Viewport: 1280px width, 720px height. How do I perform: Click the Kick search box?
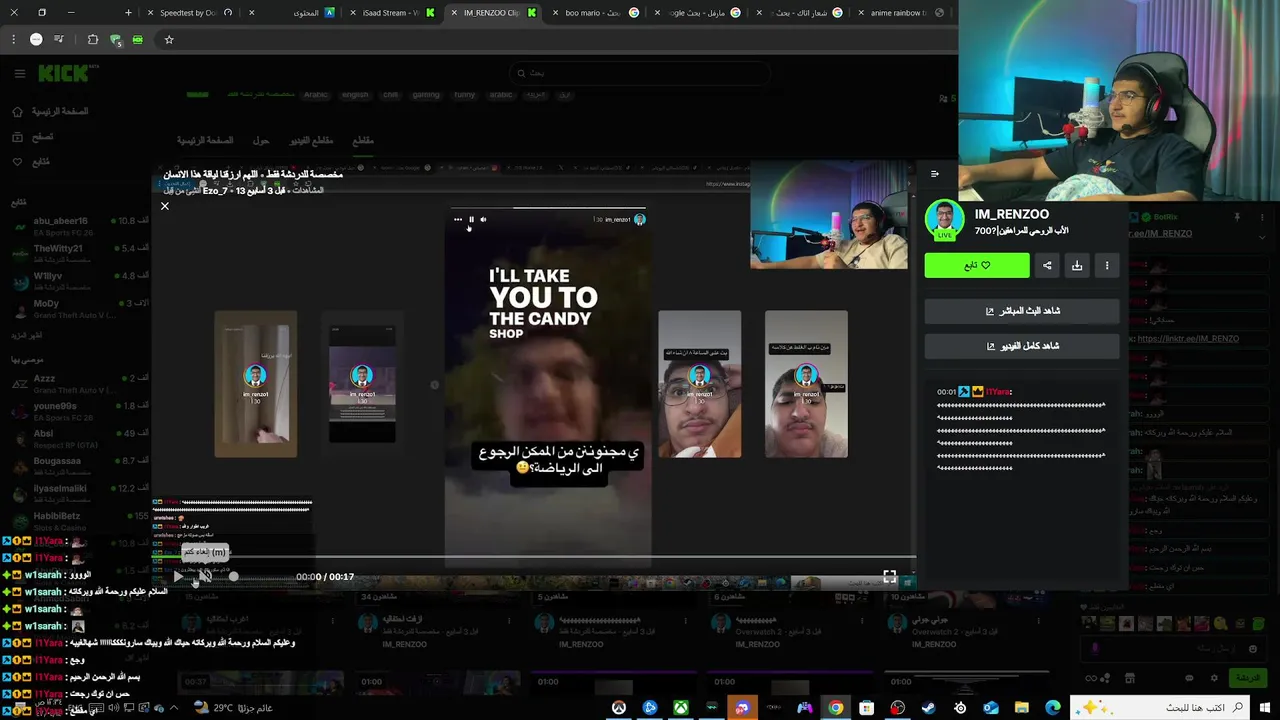[640, 73]
